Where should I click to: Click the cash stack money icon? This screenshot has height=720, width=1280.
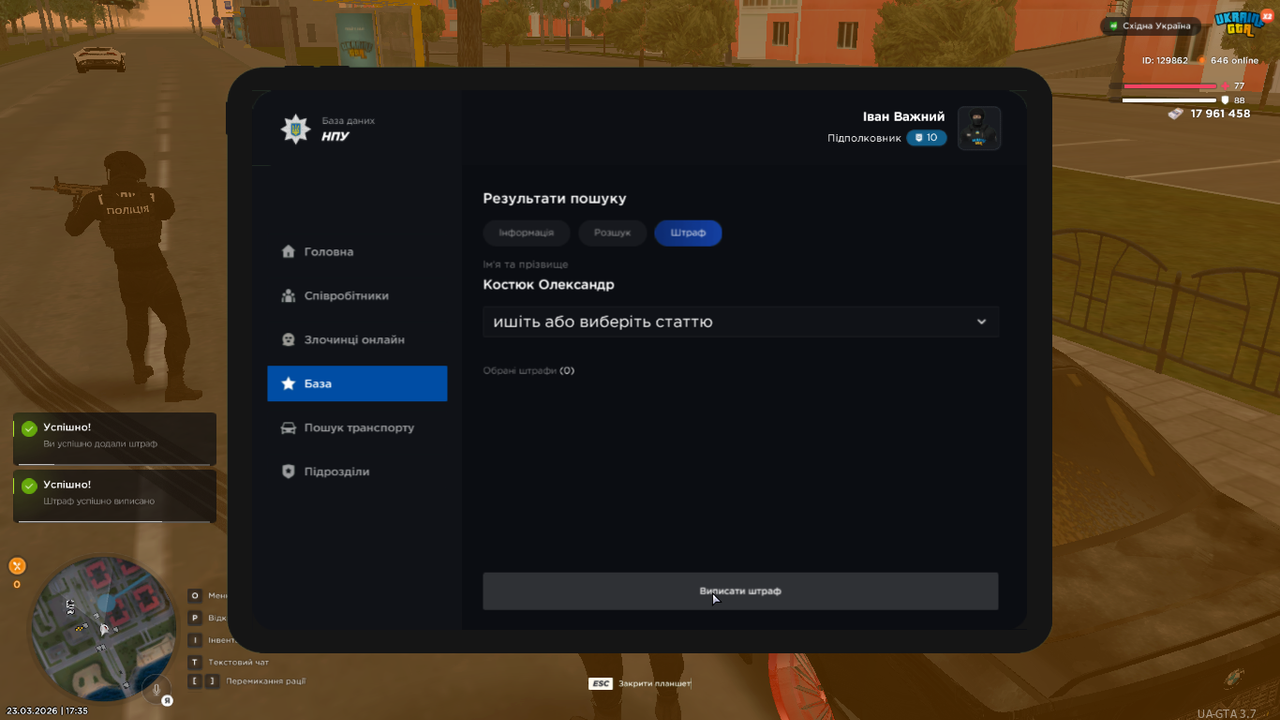coord(1176,114)
